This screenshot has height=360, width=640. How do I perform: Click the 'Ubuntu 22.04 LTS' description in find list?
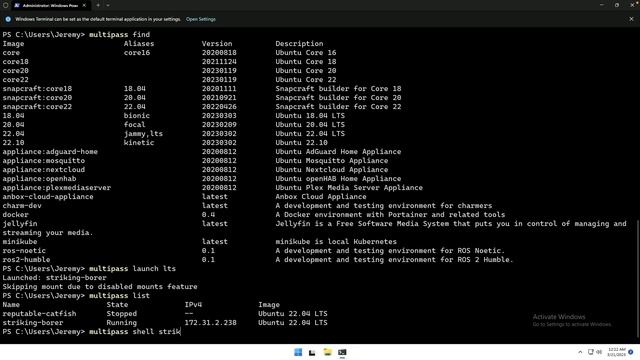[310, 134]
